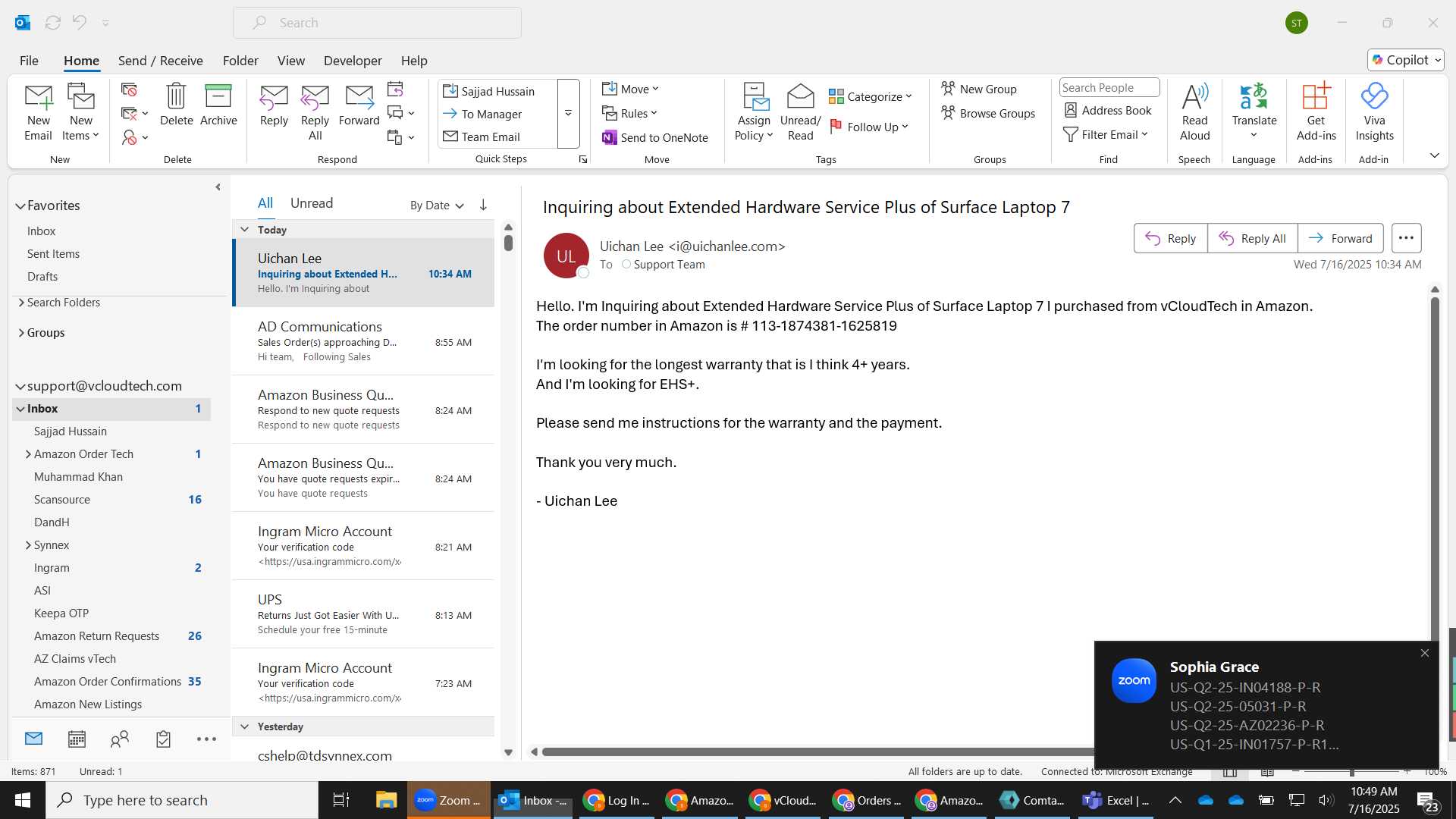Open Tasks view icon in navigation bar

point(163,739)
